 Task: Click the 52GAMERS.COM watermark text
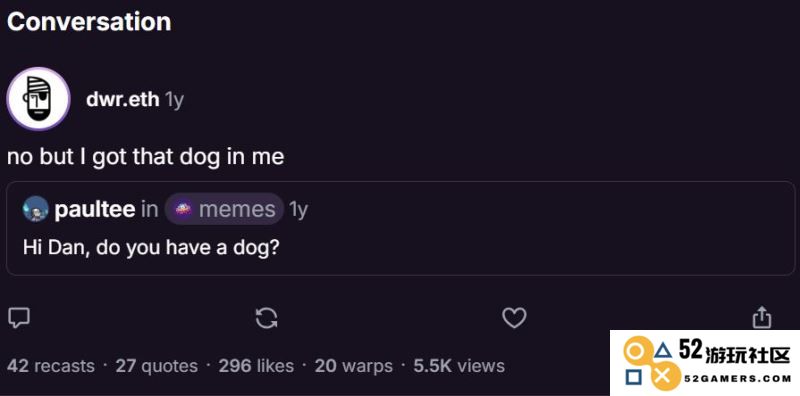(x=737, y=378)
